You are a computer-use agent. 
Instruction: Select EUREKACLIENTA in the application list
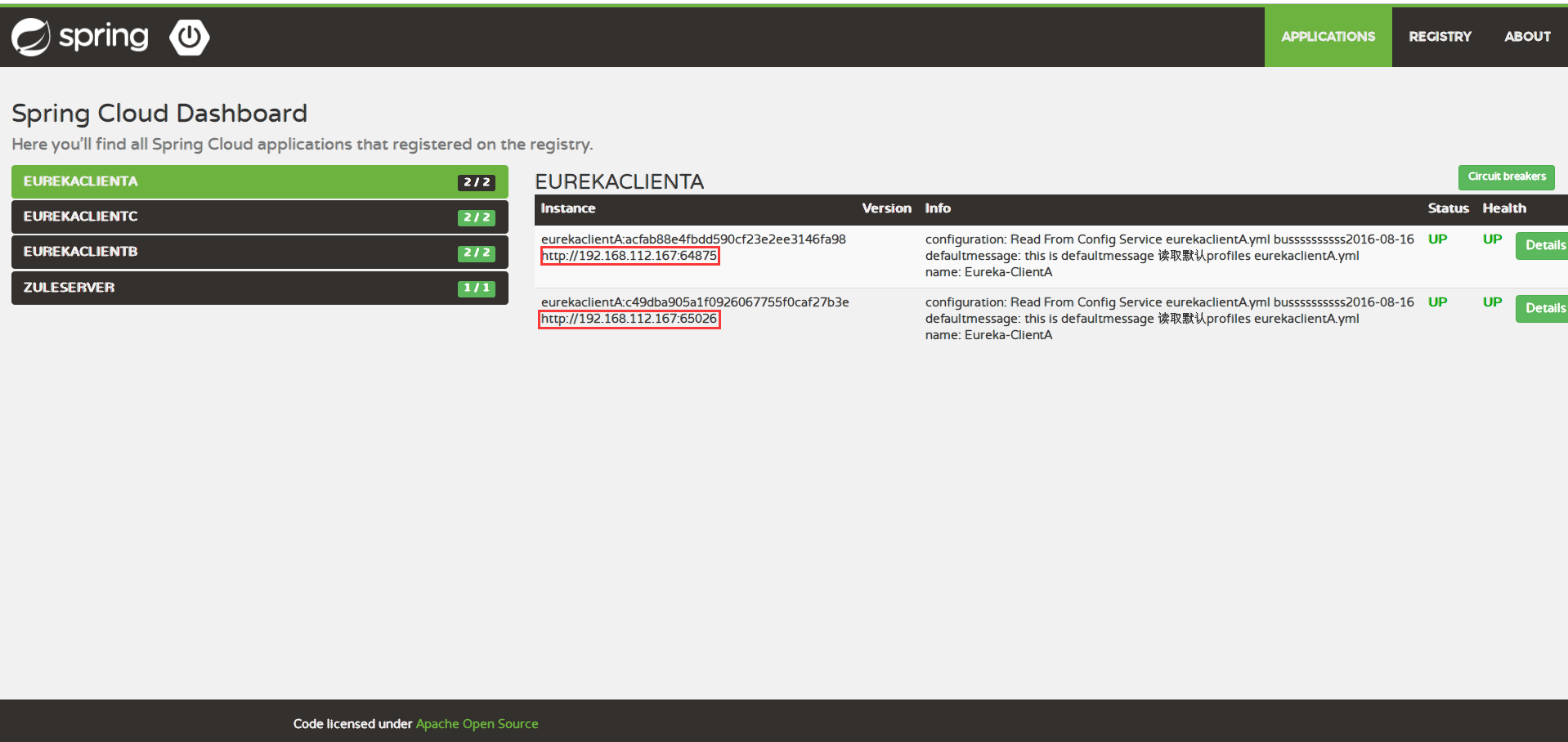click(x=260, y=181)
